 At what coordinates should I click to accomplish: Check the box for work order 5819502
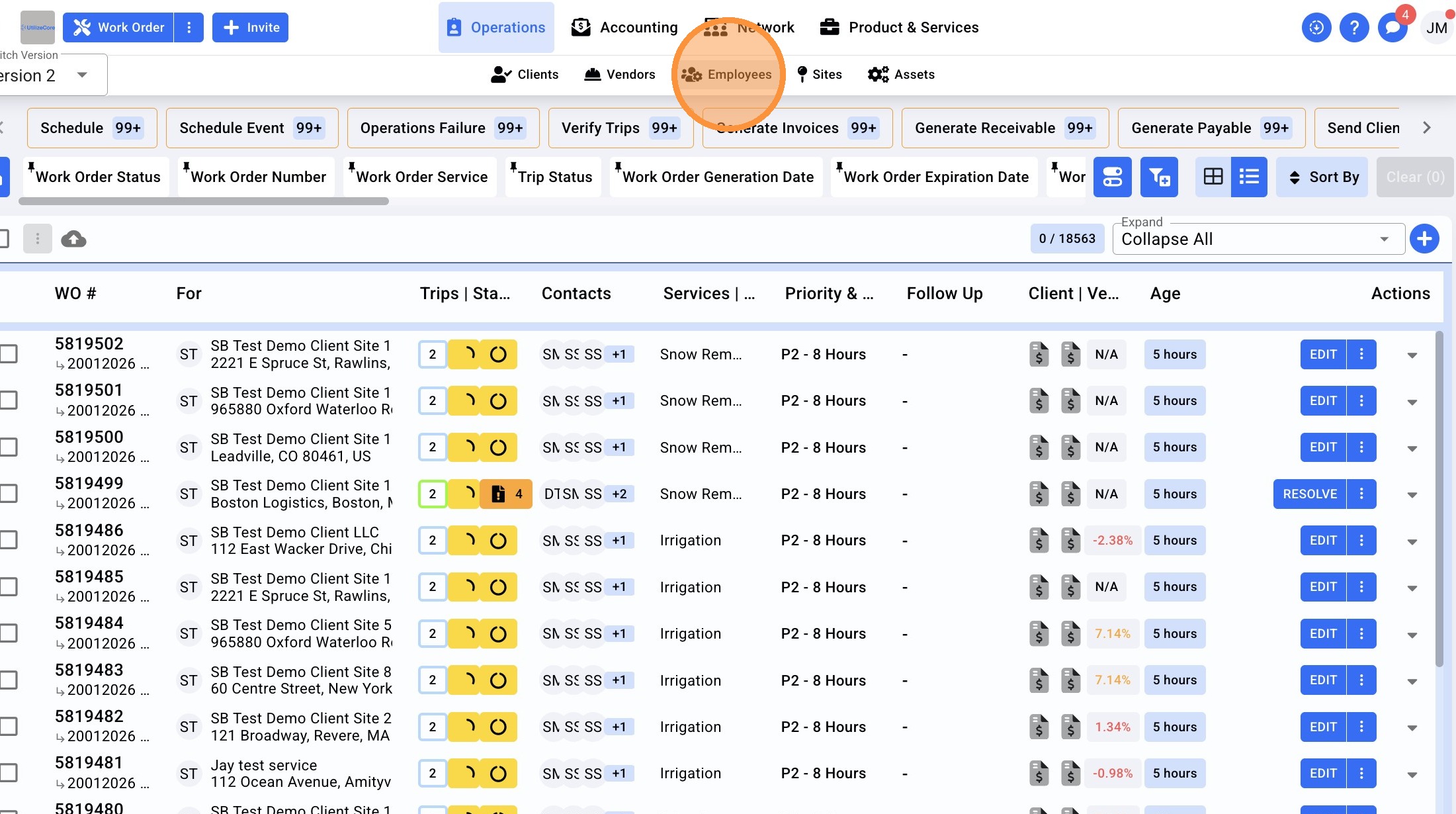pyautogui.click(x=9, y=354)
